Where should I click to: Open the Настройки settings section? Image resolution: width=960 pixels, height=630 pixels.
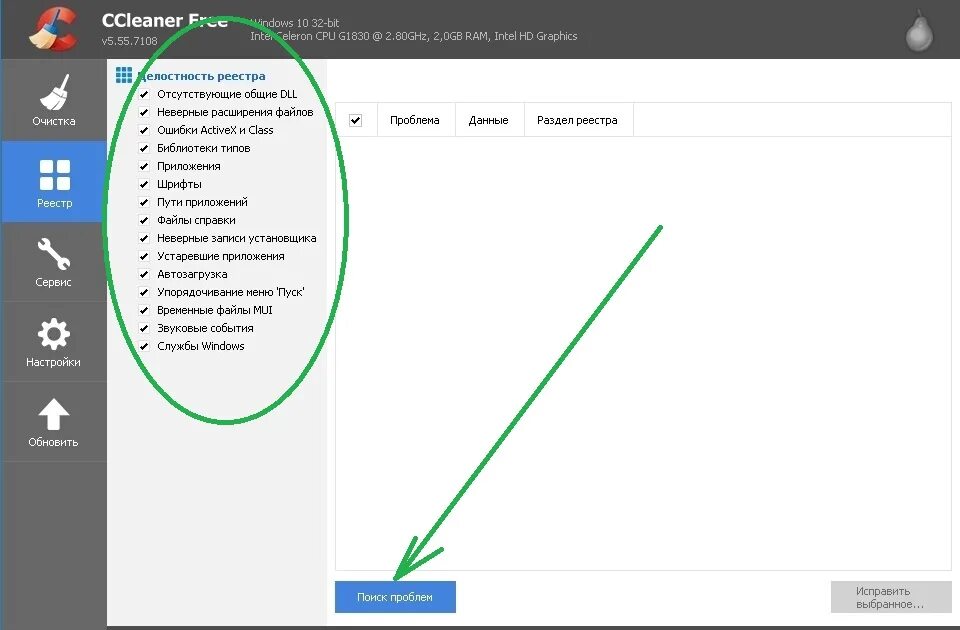pyautogui.click(x=54, y=342)
